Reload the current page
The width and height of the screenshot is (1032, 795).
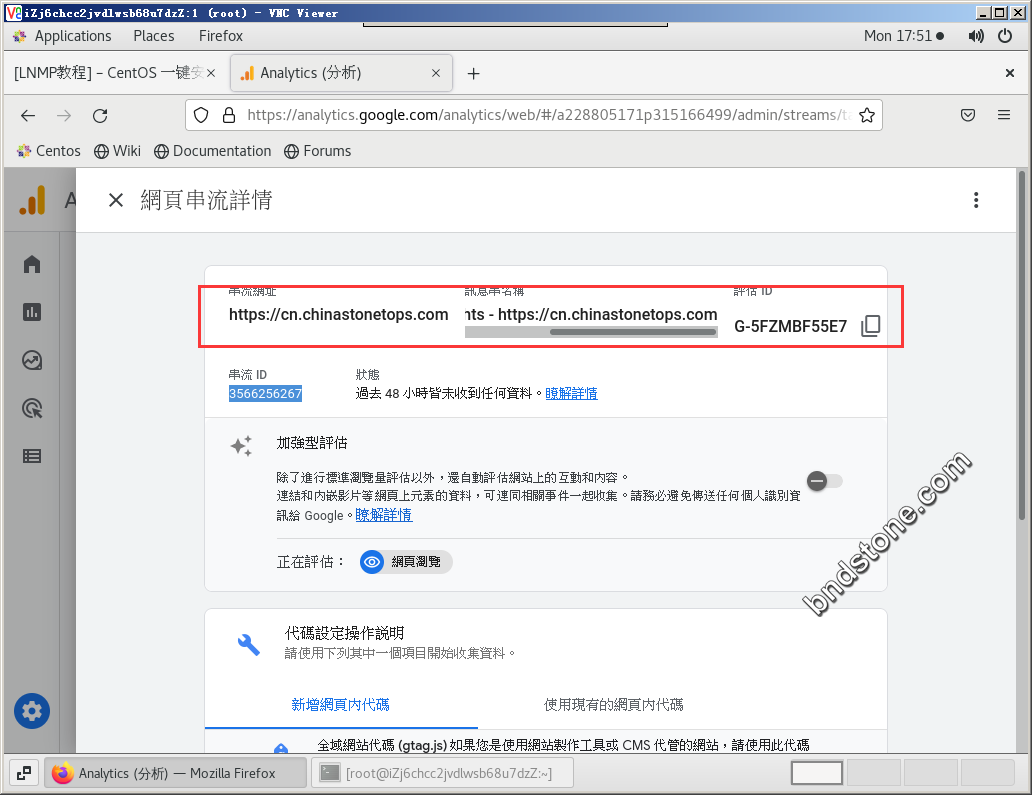point(100,116)
